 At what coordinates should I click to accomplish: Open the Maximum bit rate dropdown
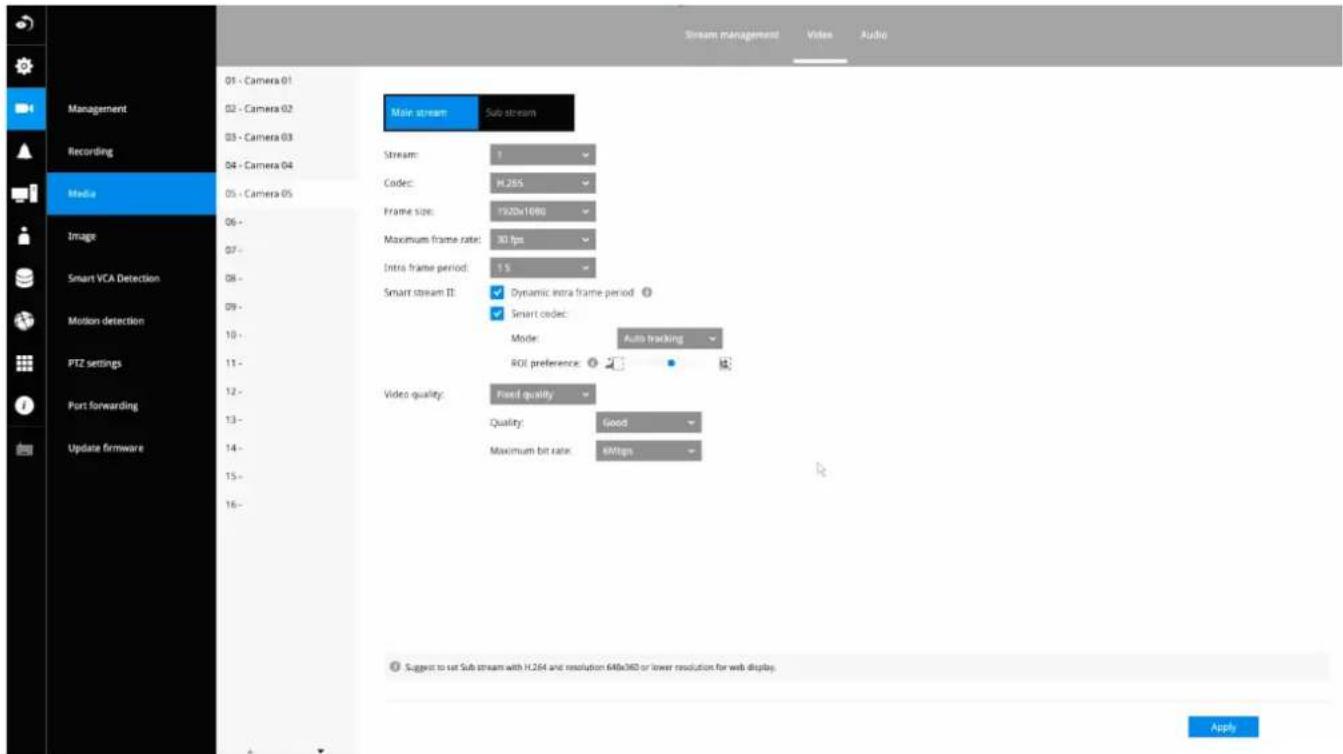click(649, 451)
